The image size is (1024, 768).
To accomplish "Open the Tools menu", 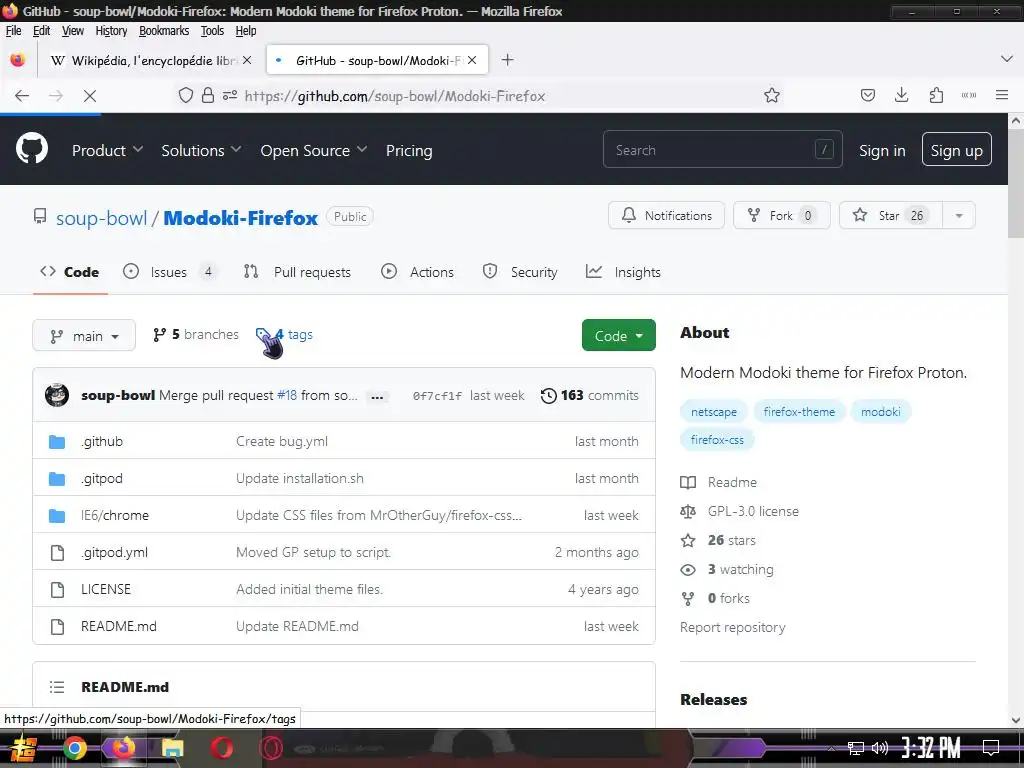I will tap(212, 31).
